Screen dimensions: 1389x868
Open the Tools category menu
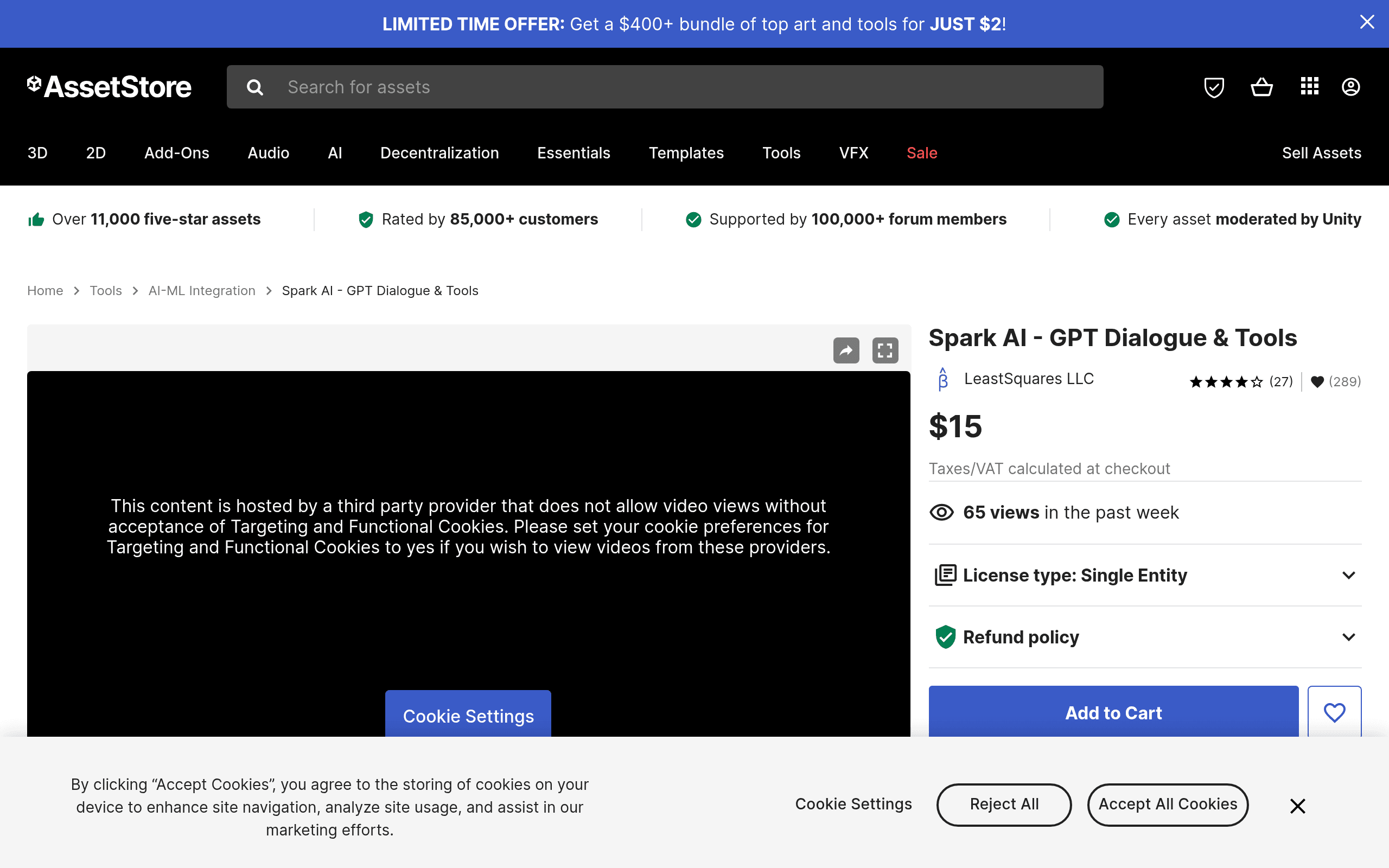(782, 152)
